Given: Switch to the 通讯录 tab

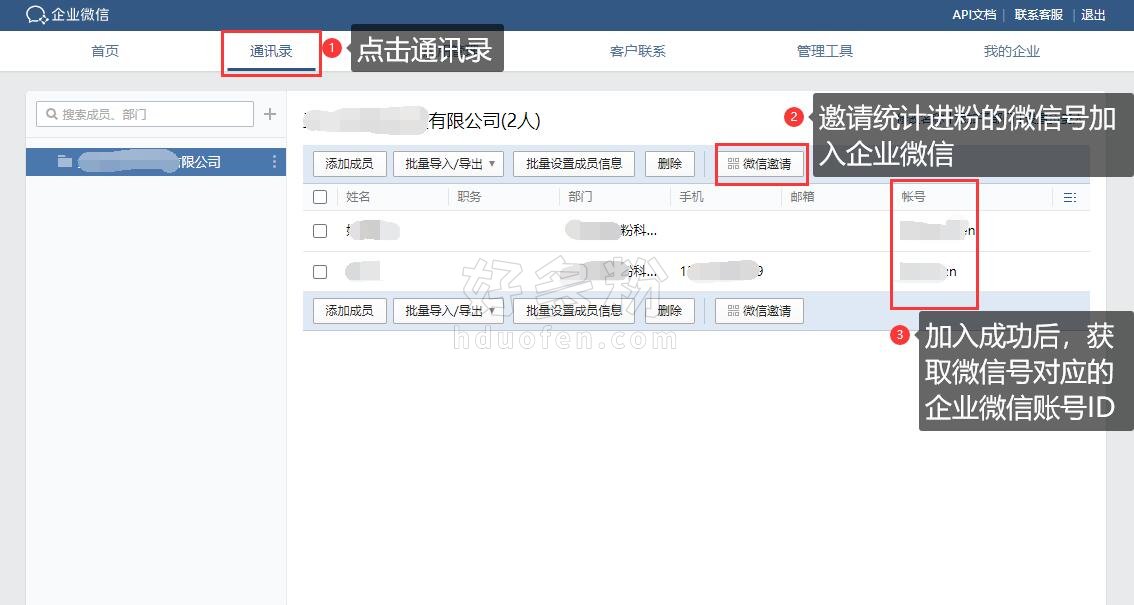Looking at the screenshot, I should pyautogui.click(x=271, y=51).
